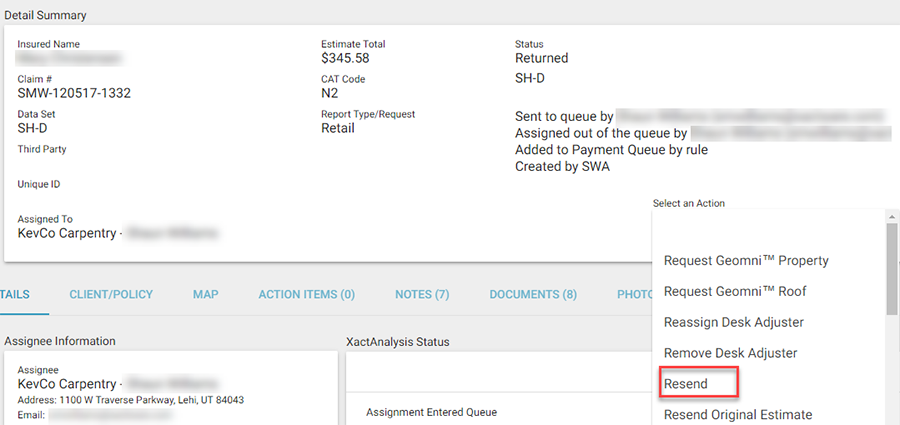
Task: Choose Remove Desk Adjuster action
Action: pyautogui.click(x=730, y=353)
